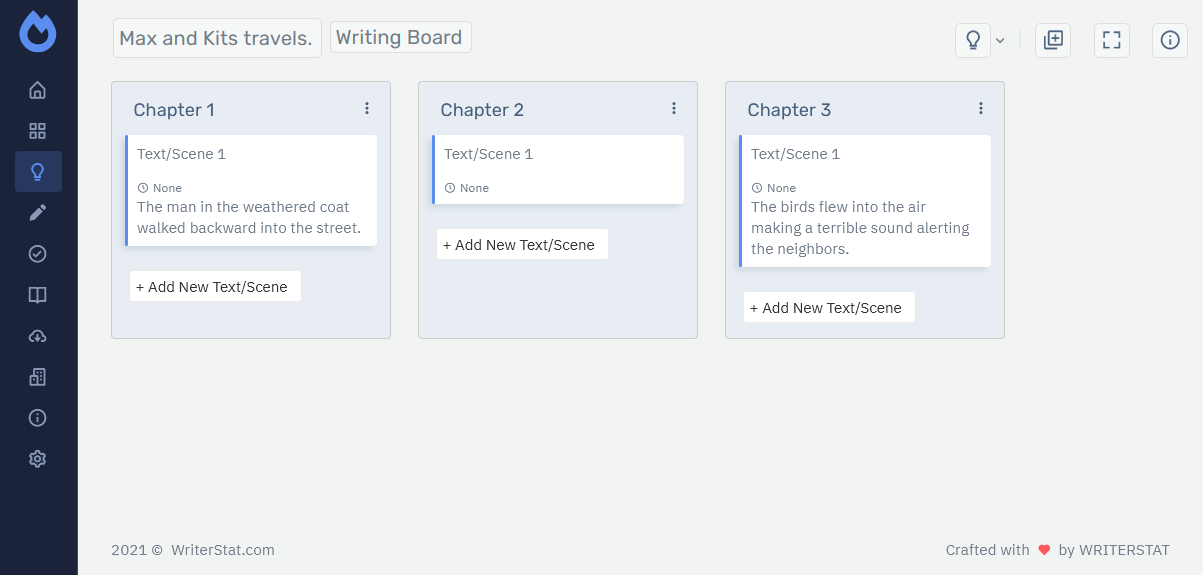Open the checkmark circle icon in sidebar
This screenshot has height=575, width=1203.
[38, 254]
